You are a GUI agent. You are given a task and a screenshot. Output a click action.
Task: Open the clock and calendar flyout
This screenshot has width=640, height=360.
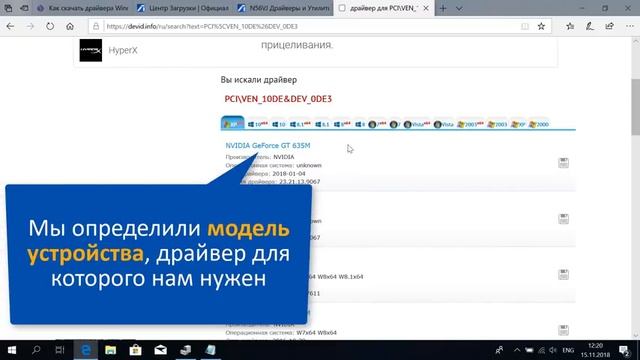[x=595, y=350]
